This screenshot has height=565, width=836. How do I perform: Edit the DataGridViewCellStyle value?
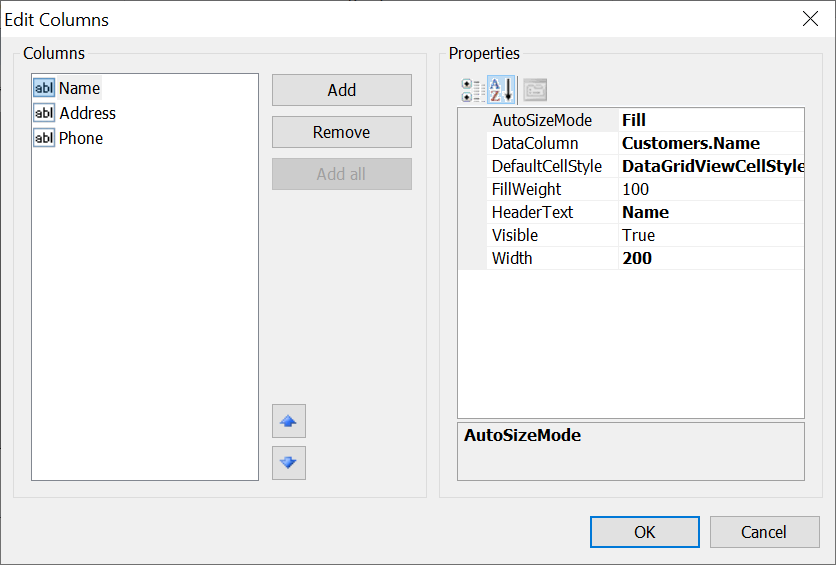(711, 166)
